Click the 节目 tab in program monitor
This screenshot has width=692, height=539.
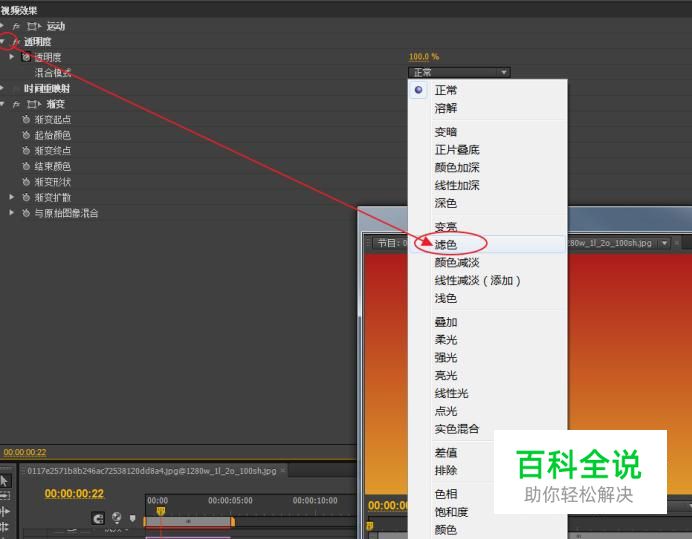click(x=392, y=243)
